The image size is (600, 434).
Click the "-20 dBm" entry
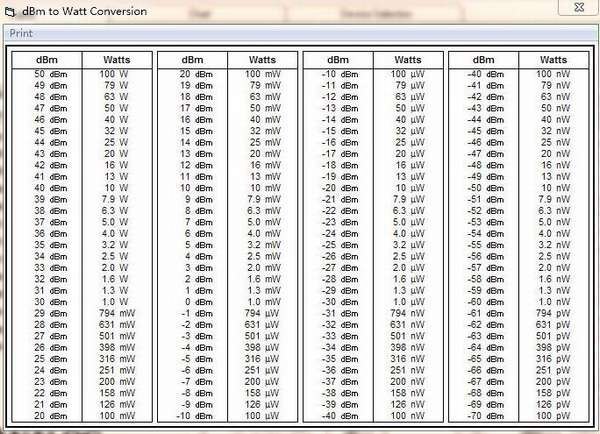click(x=340, y=188)
